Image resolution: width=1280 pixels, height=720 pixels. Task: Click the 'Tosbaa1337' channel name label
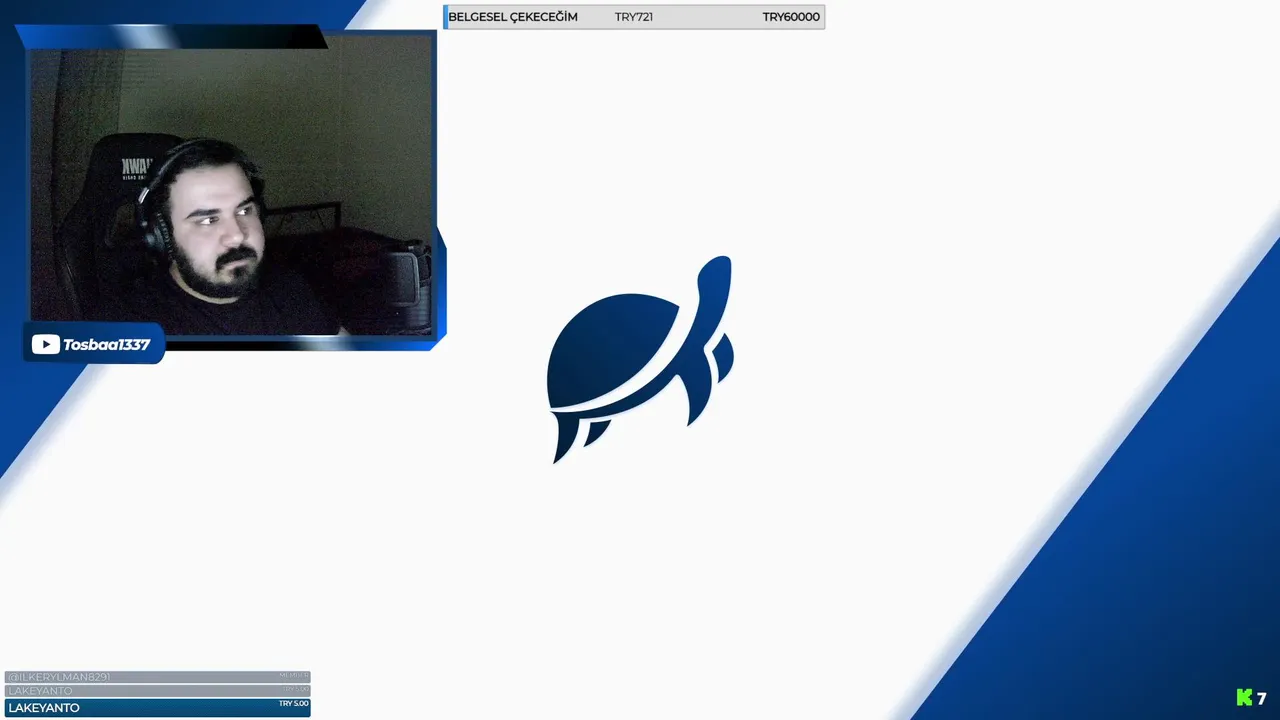click(x=106, y=345)
